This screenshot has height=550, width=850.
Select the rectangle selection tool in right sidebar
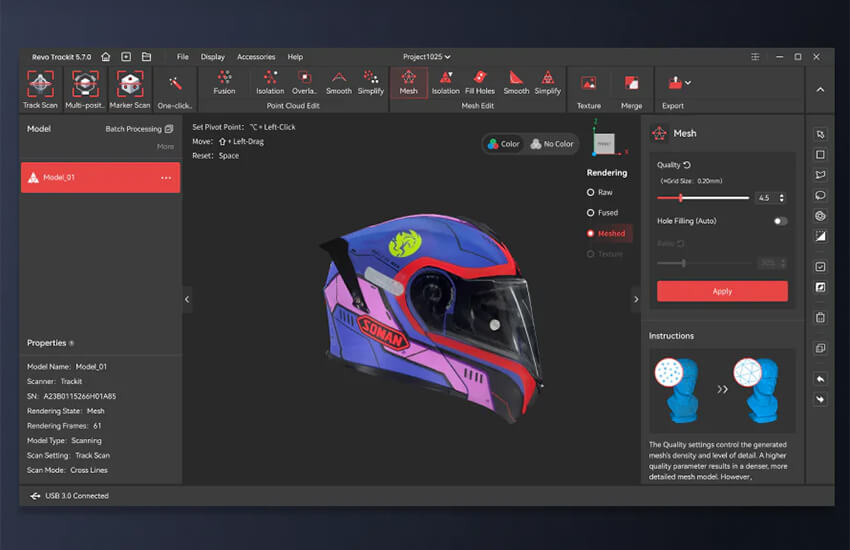click(x=820, y=154)
